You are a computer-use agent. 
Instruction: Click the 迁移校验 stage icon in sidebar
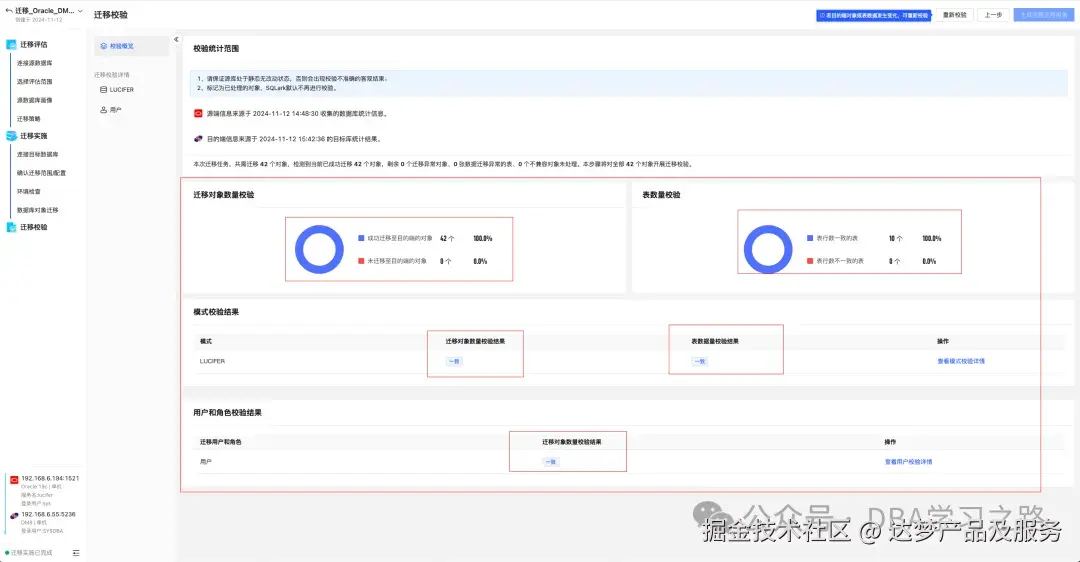[x=11, y=227]
